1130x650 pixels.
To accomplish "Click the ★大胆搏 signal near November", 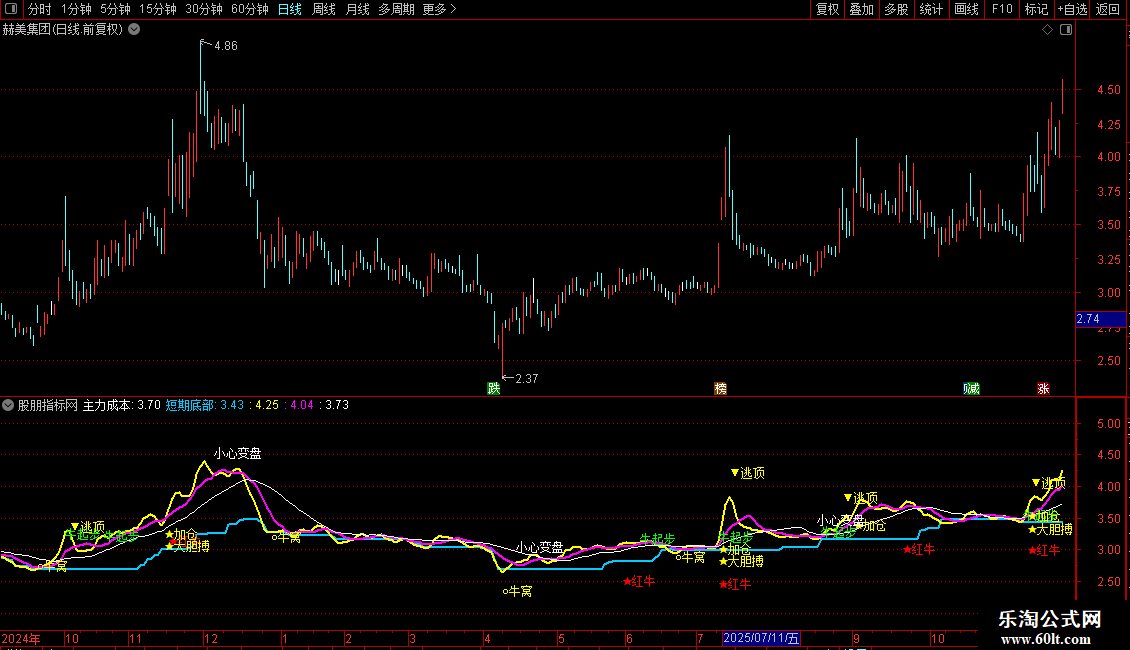I will click(x=187, y=546).
